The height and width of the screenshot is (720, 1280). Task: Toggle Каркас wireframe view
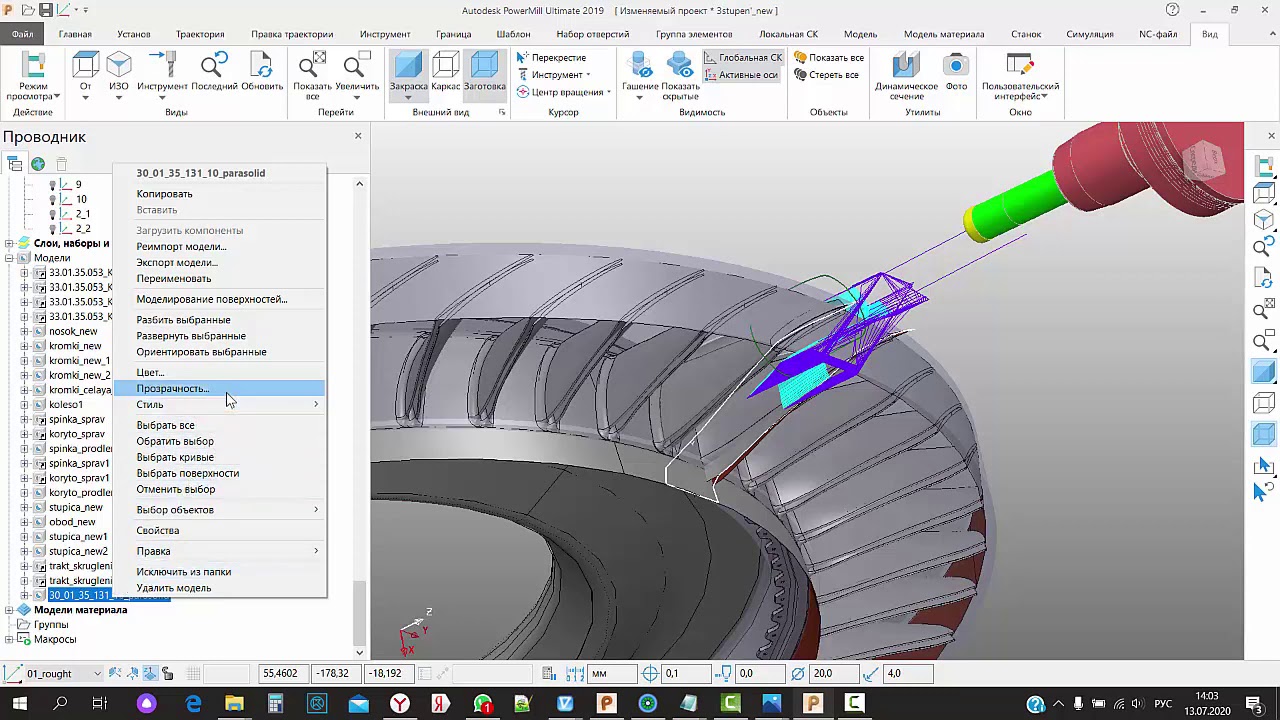[x=446, y=73]
